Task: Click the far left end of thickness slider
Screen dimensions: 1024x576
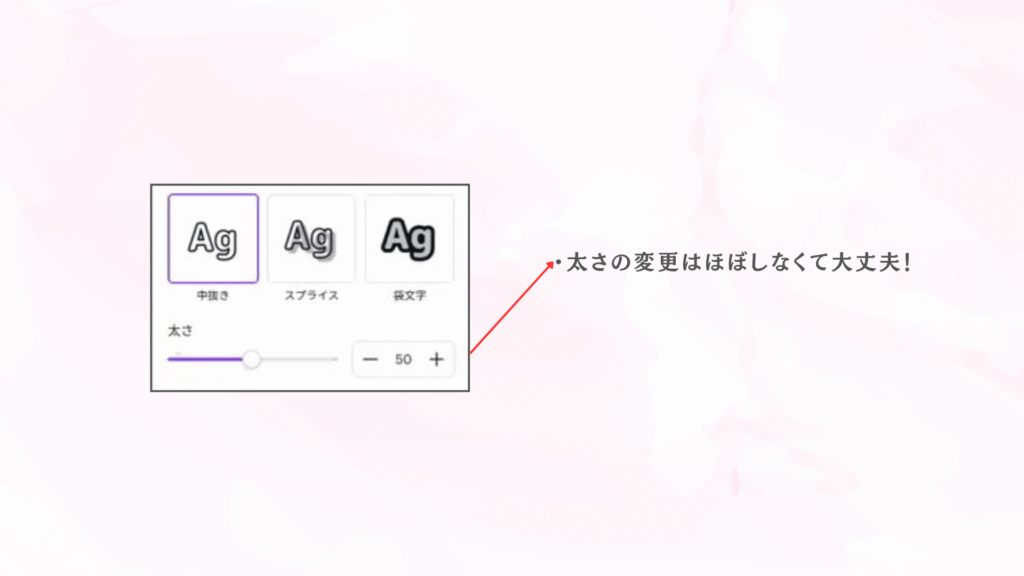Action: (x=169, y=359)
